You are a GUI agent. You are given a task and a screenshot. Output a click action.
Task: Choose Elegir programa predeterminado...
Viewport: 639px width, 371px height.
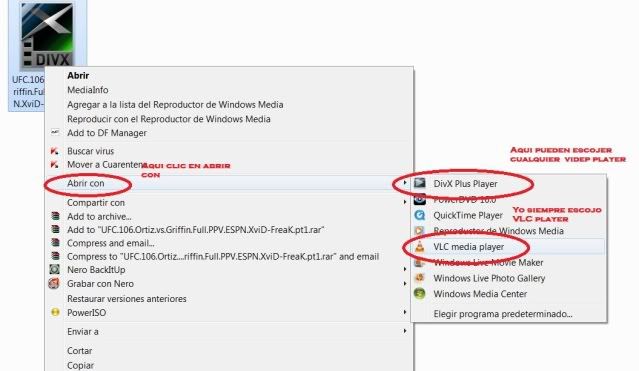503,314
